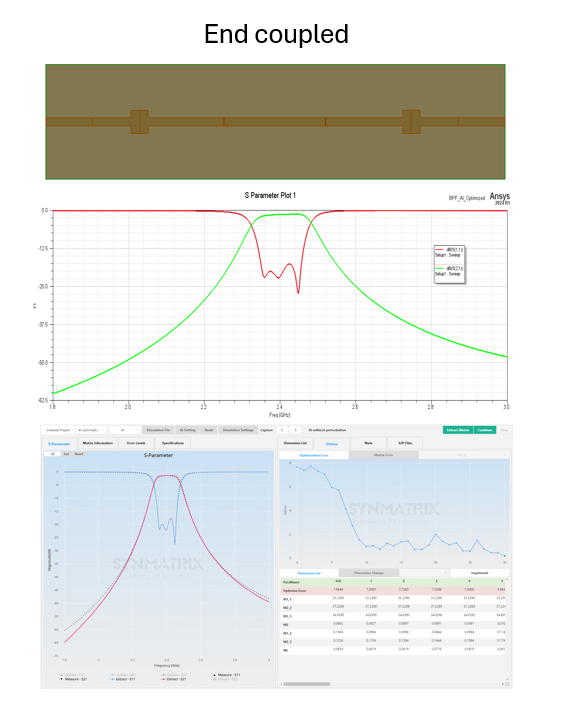Click the dimension table's scroll-right arrow
563x718 pixels.
503,684
